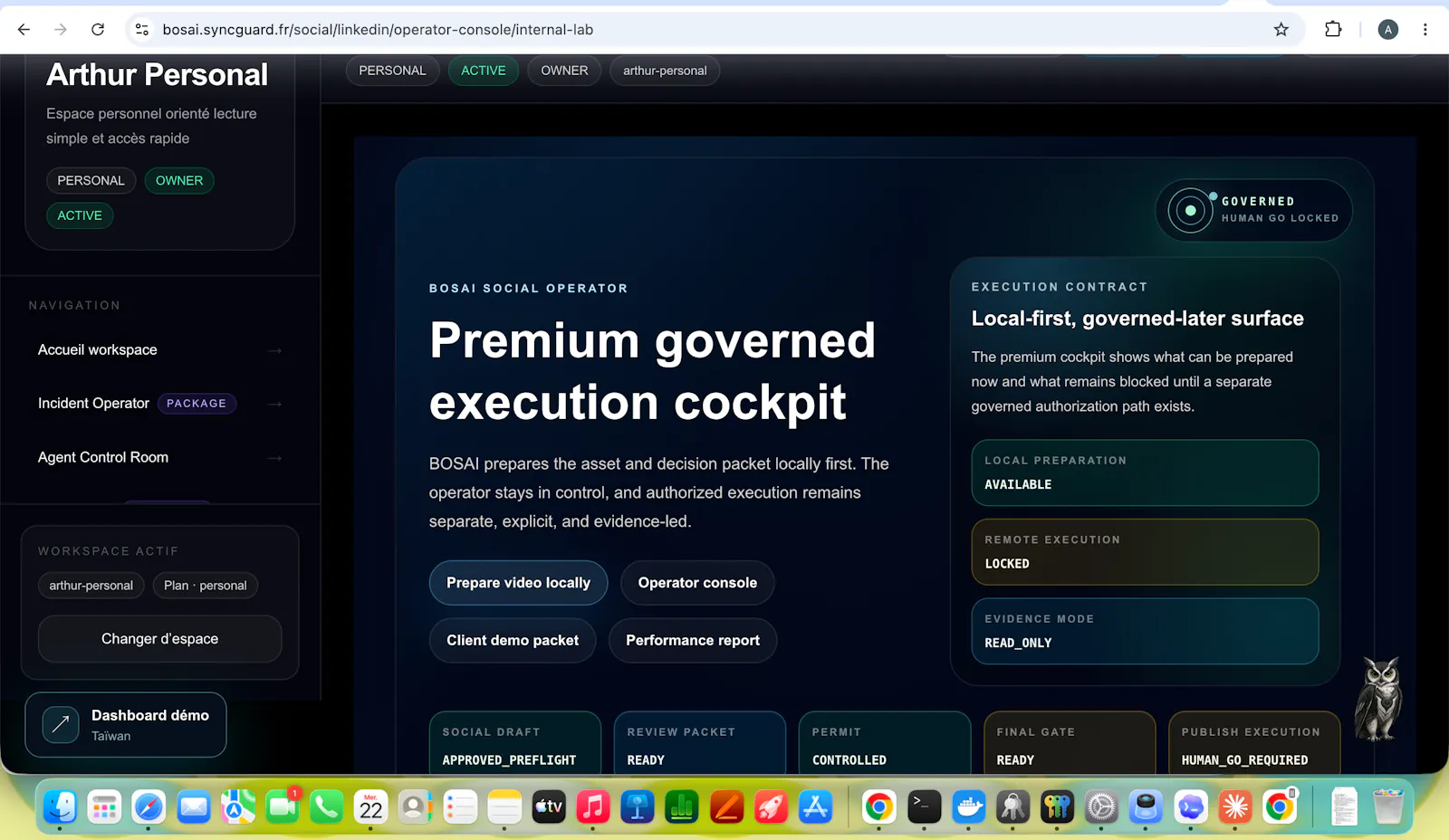
Task: Click the owl mascot assistant
Action: [1378, 698]
